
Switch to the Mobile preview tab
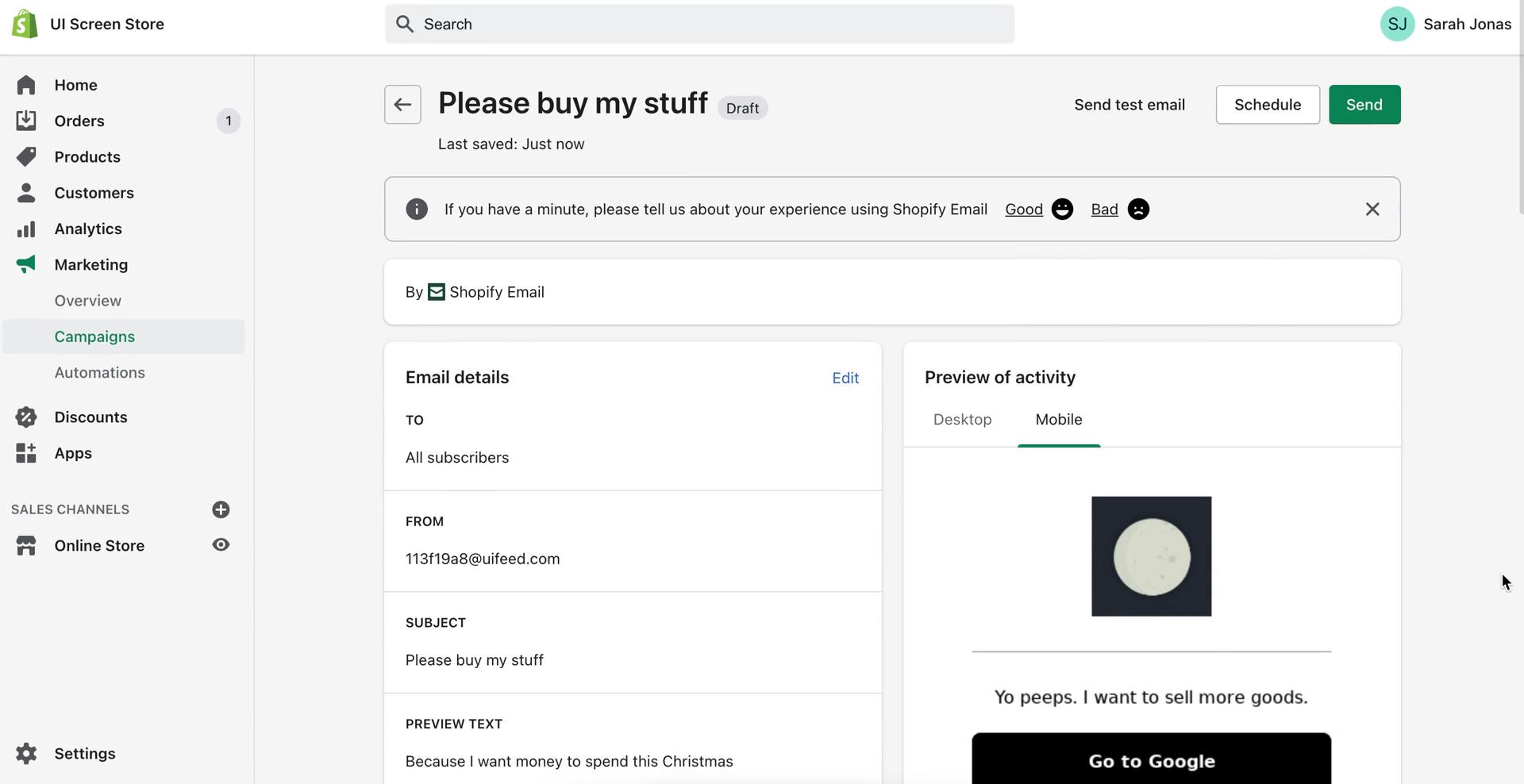point(1059,420)
